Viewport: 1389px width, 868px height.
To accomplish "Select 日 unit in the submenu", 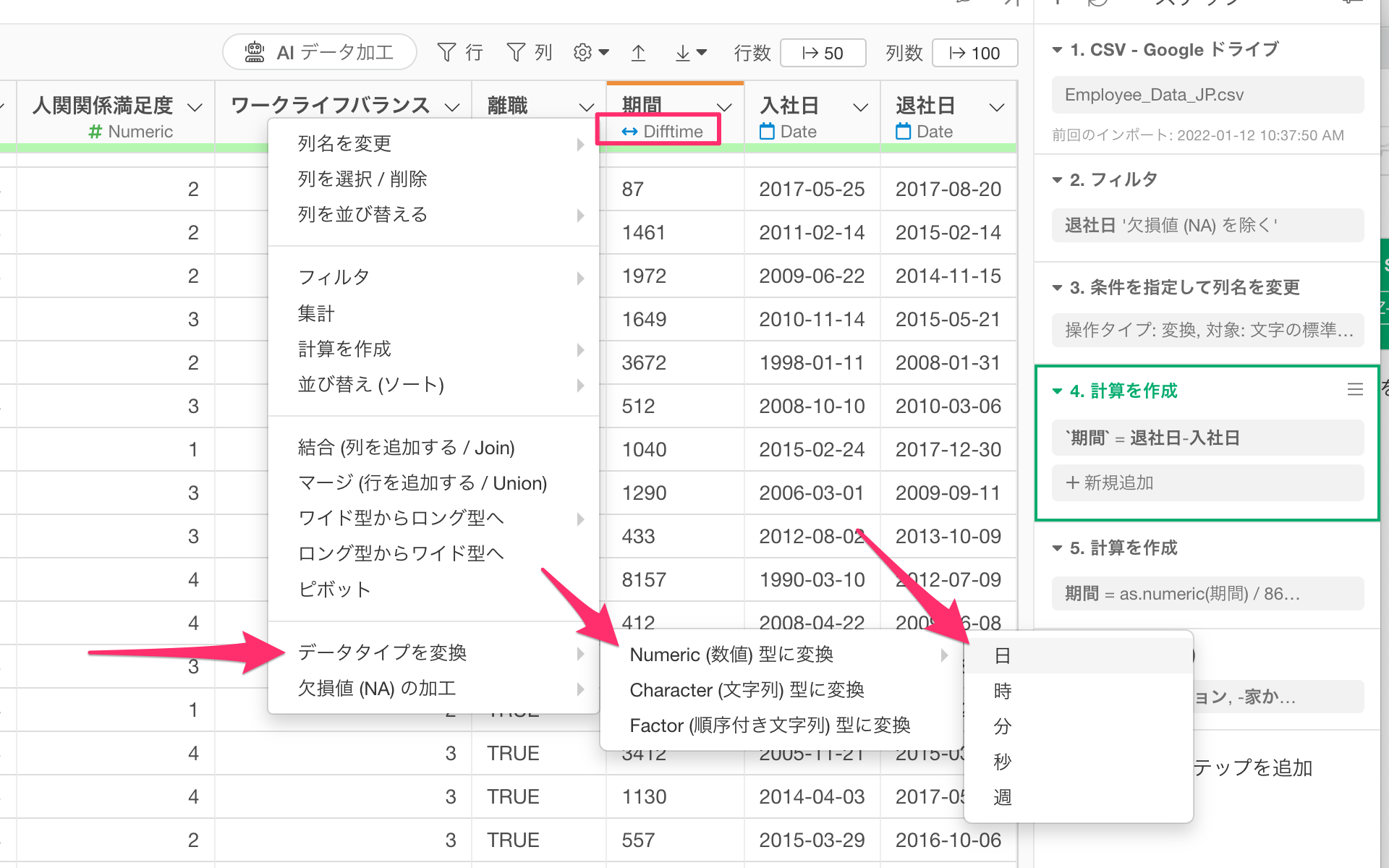I will pos(1079,656).
